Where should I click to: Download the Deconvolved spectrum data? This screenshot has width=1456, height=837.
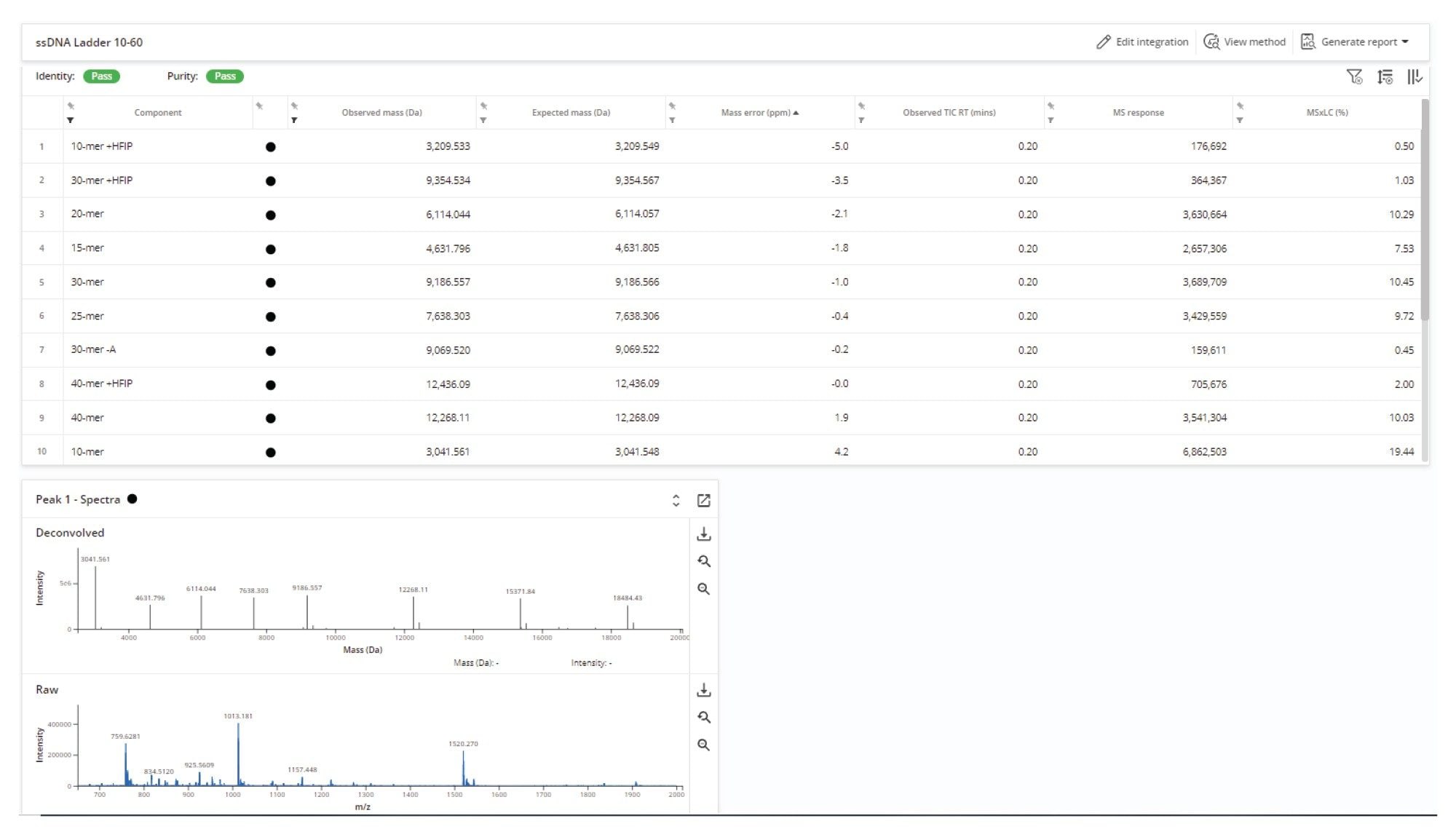tap(704, 533)
